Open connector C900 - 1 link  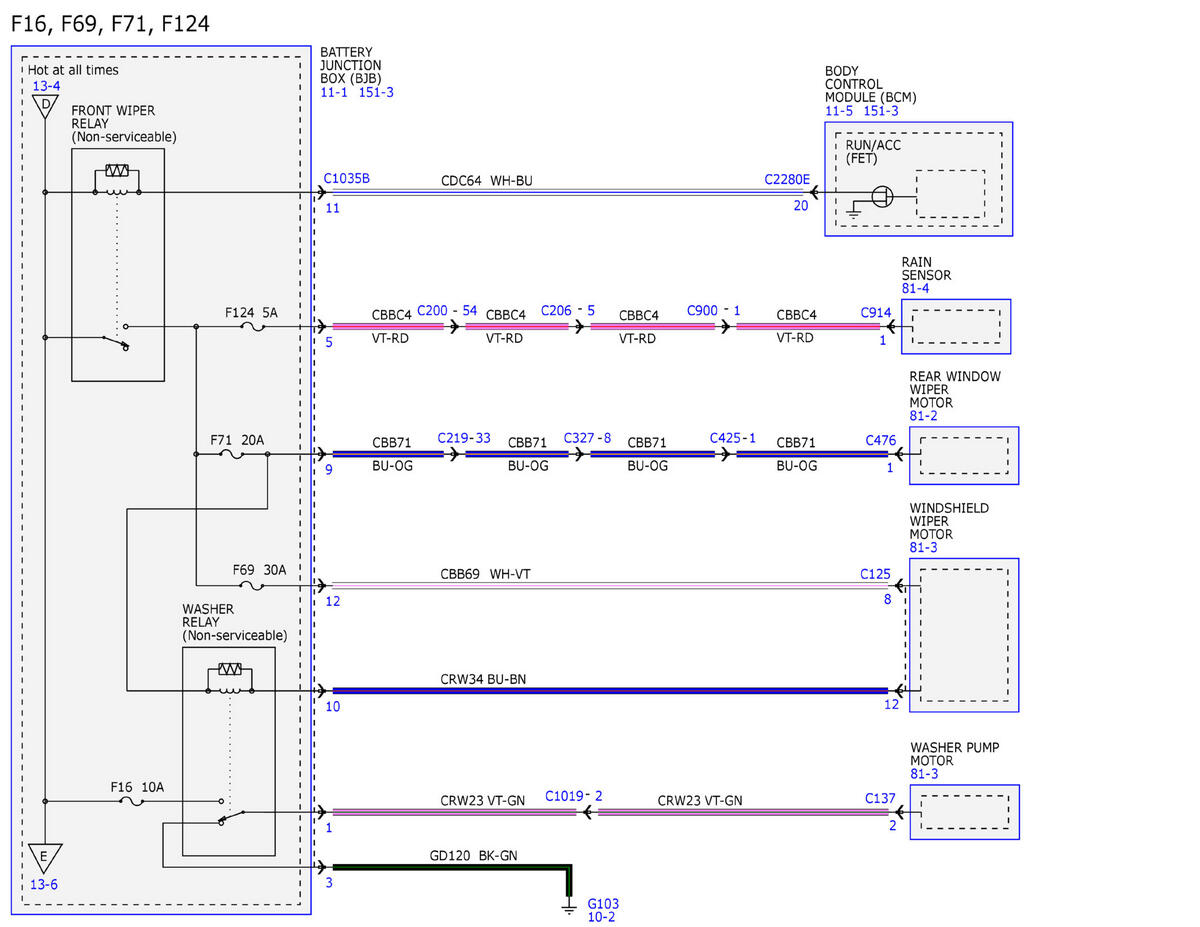pos(714,311)
